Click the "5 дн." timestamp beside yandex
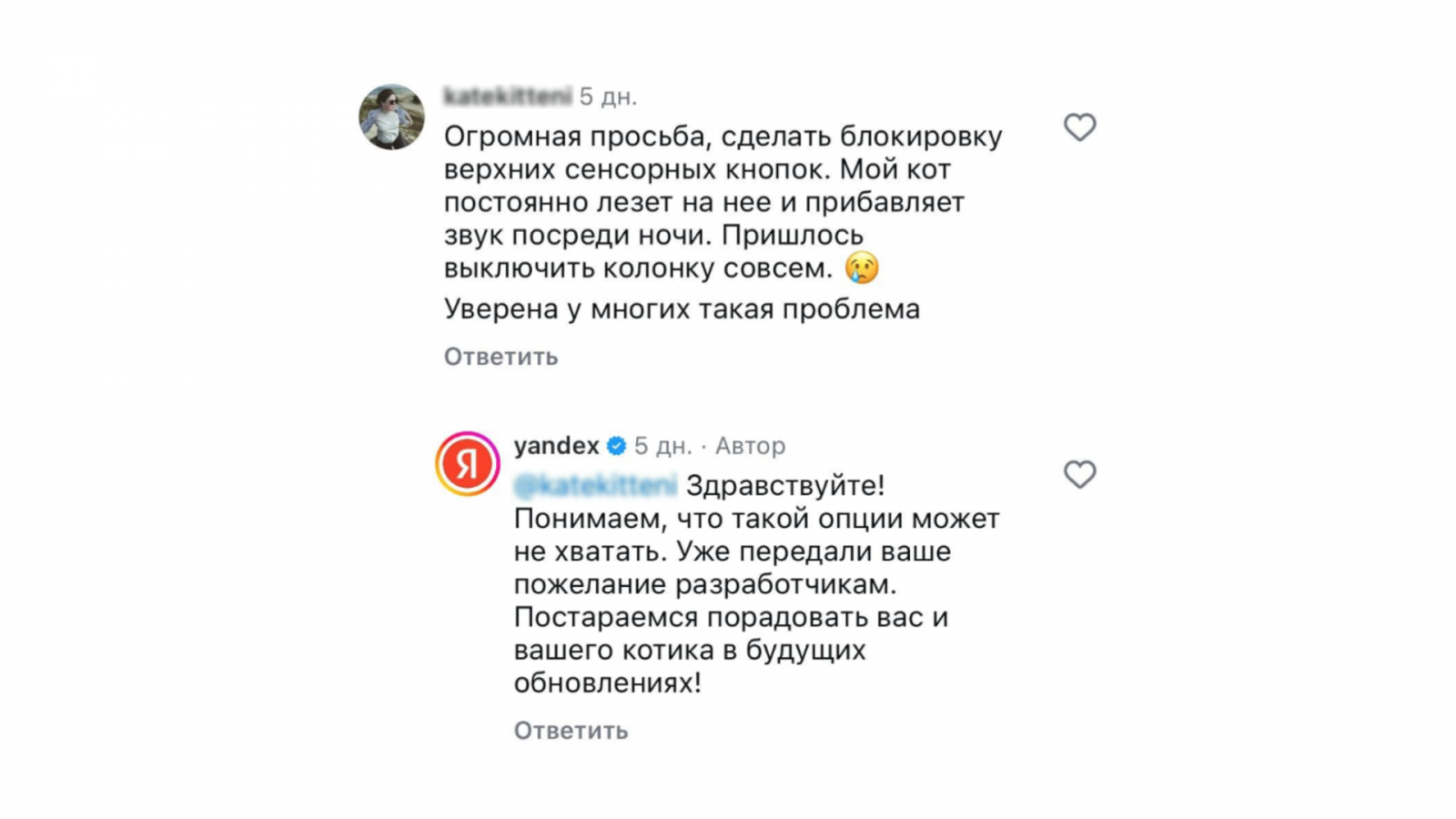 click(x=662, y=446)
